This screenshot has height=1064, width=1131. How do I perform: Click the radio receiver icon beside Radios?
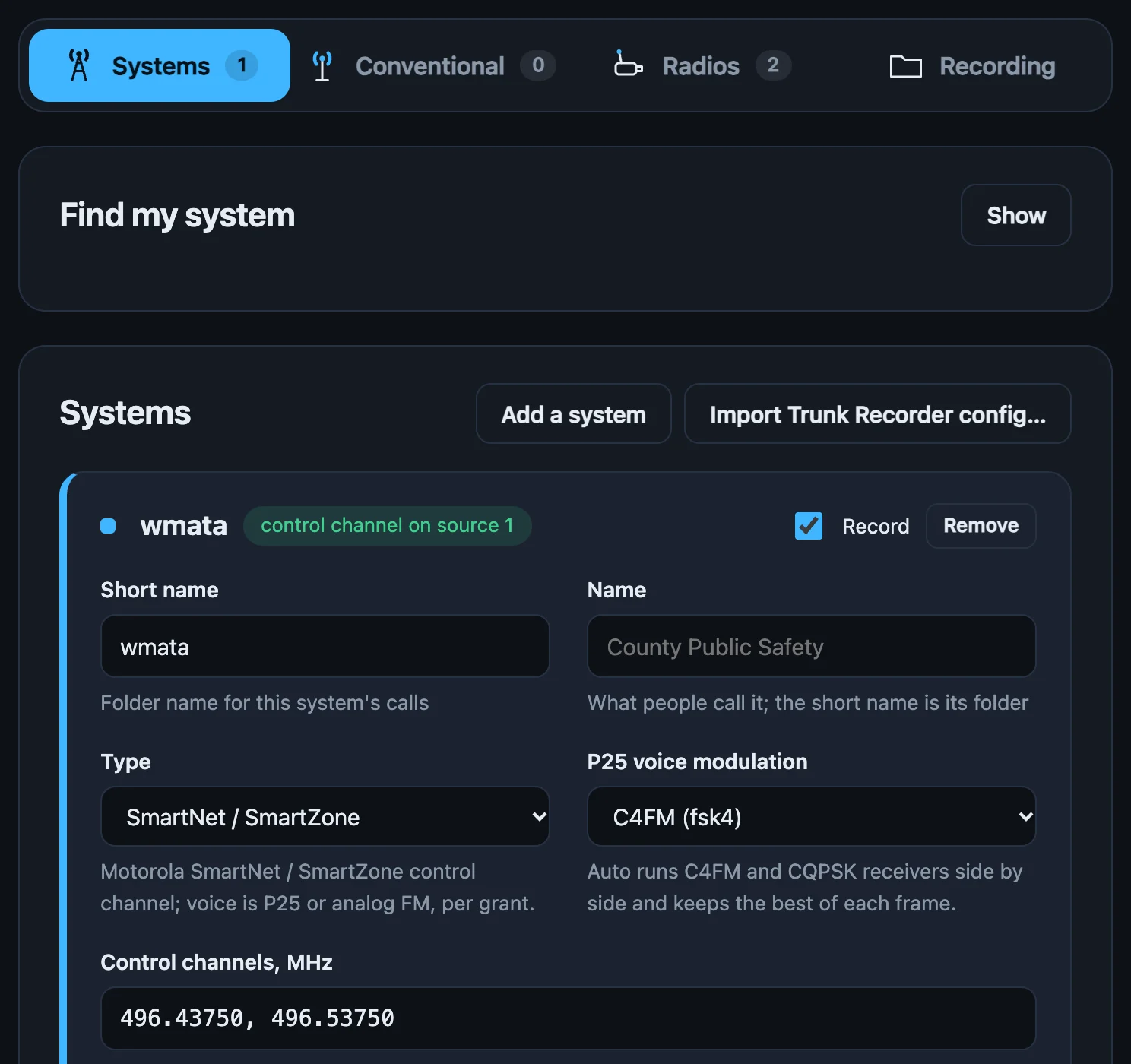point(628,64)
